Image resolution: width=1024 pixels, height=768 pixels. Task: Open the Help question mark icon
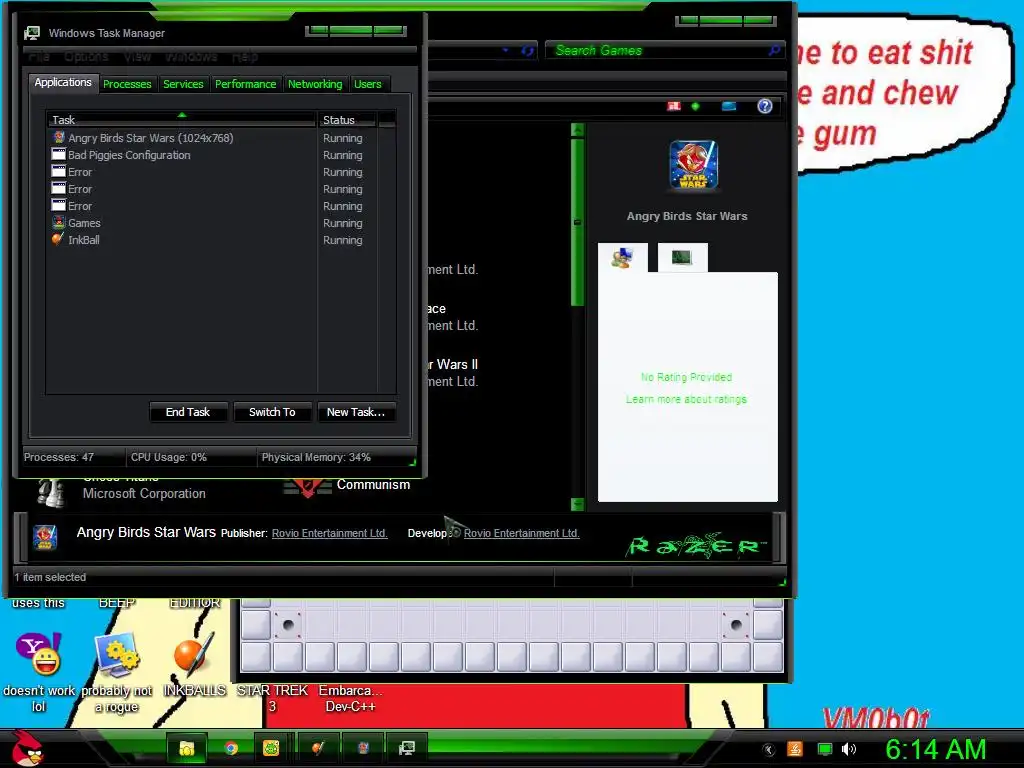pyautogui.click(x=765, y=106)
